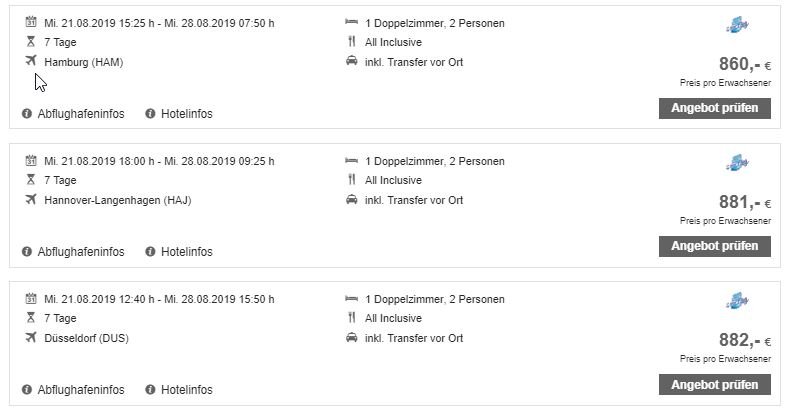The width and height of the screenshot is (788, 412).
Task: Open Hotelinfos for the Hamburg offer
Action: (x=186, y=114)
